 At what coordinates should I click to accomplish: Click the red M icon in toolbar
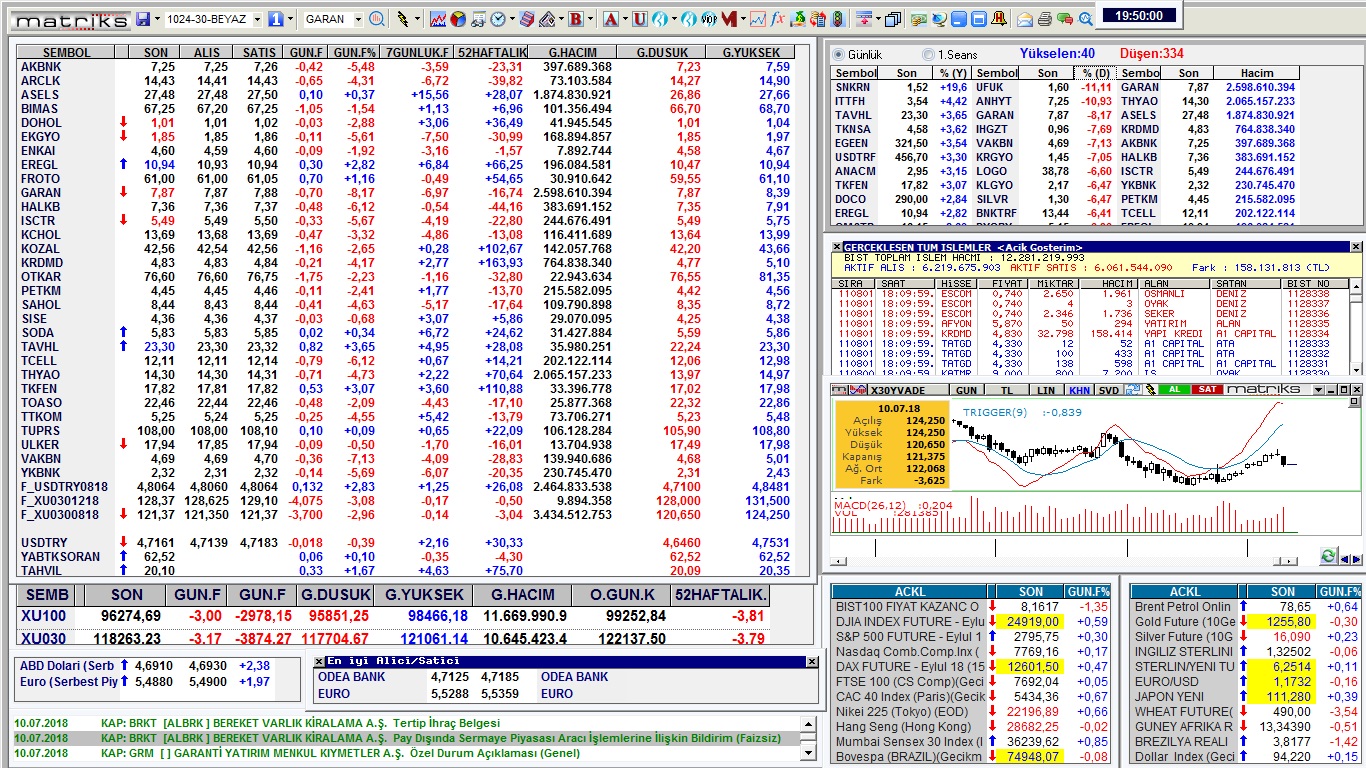729,19
